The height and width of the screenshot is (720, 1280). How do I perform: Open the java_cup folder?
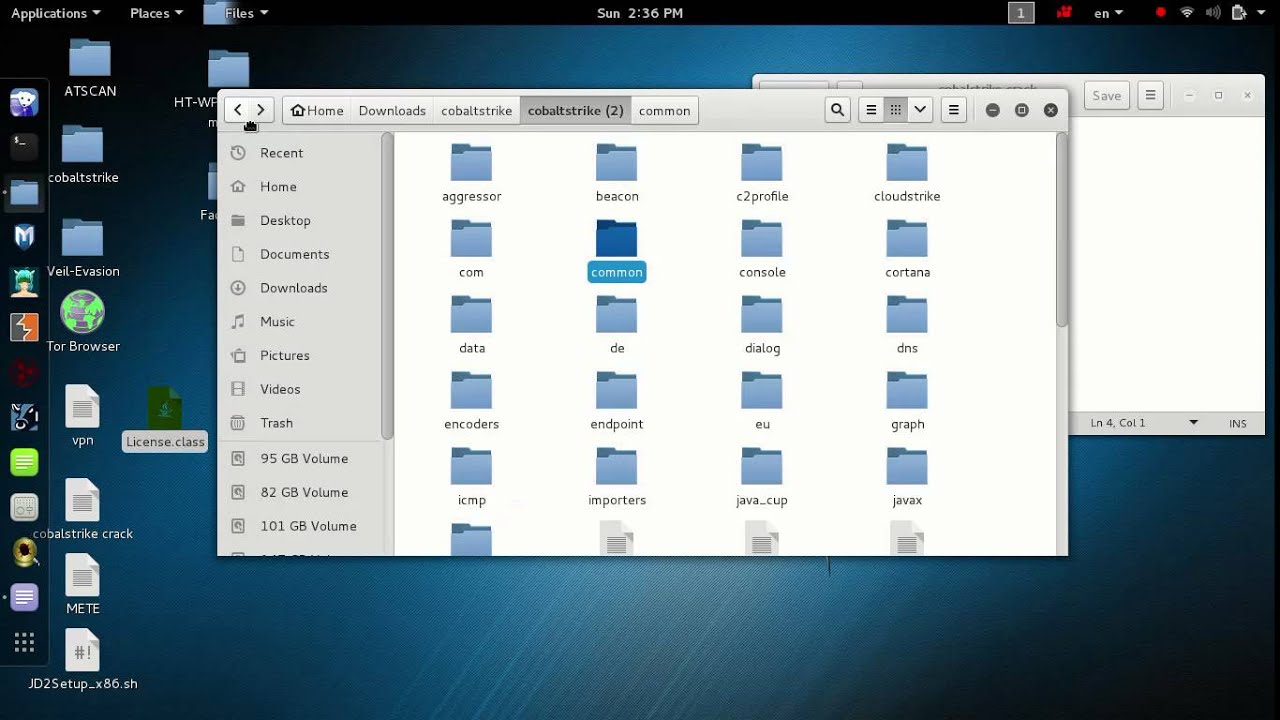click(x=762, y=477)
